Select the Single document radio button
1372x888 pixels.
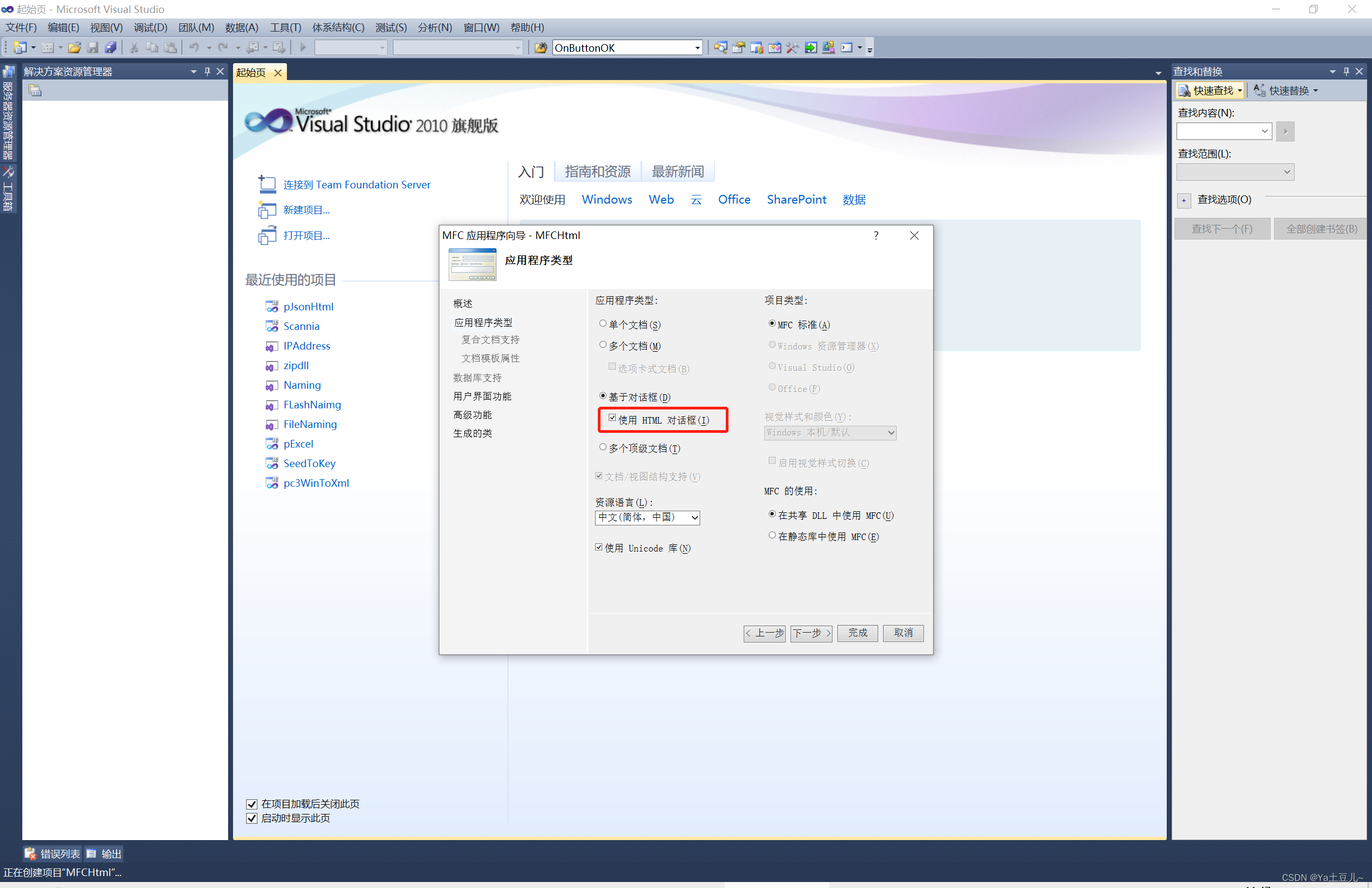pyautogui.click(x=602, y=324)
